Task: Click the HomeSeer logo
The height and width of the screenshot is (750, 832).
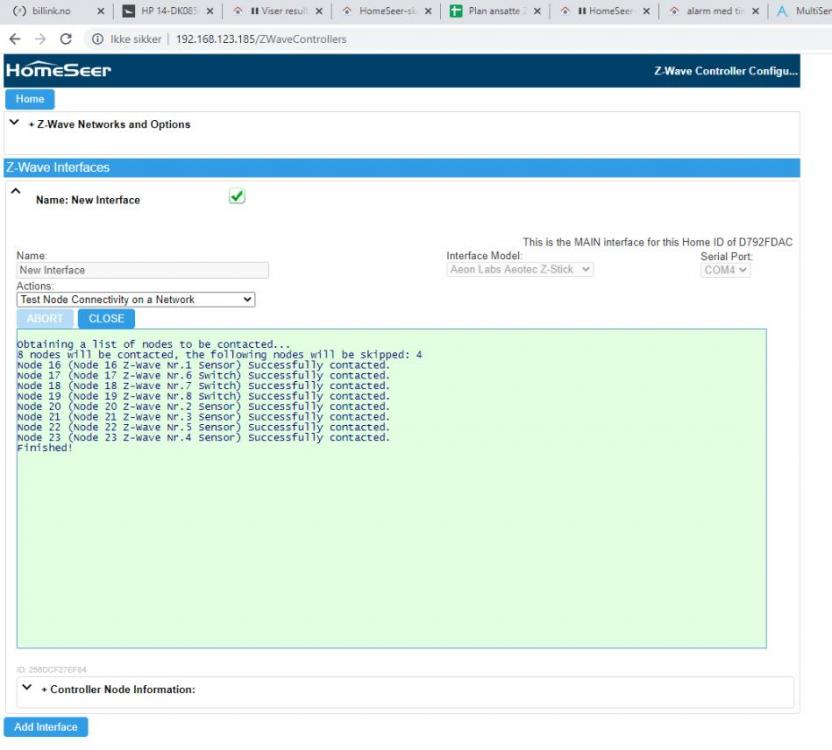Action: (x=59, y=71)
